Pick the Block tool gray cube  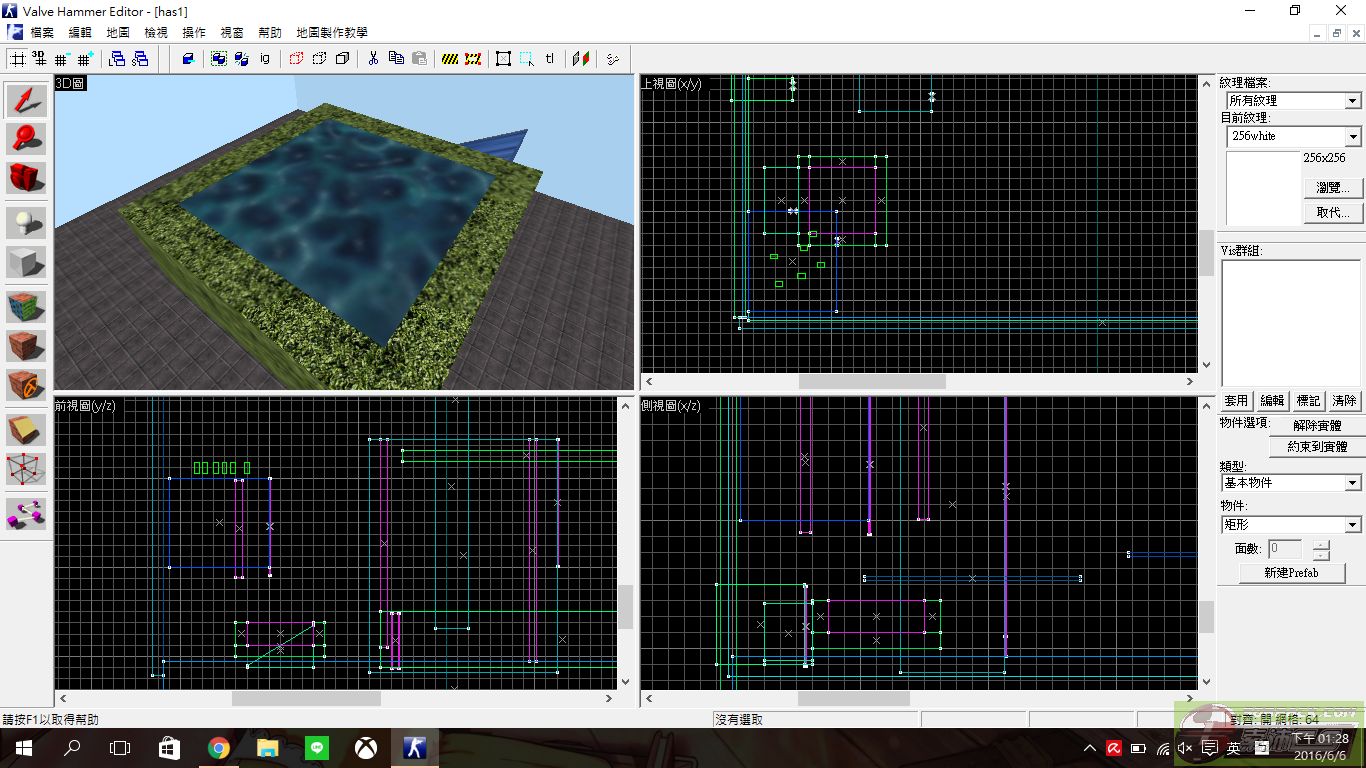click(27, 262)
